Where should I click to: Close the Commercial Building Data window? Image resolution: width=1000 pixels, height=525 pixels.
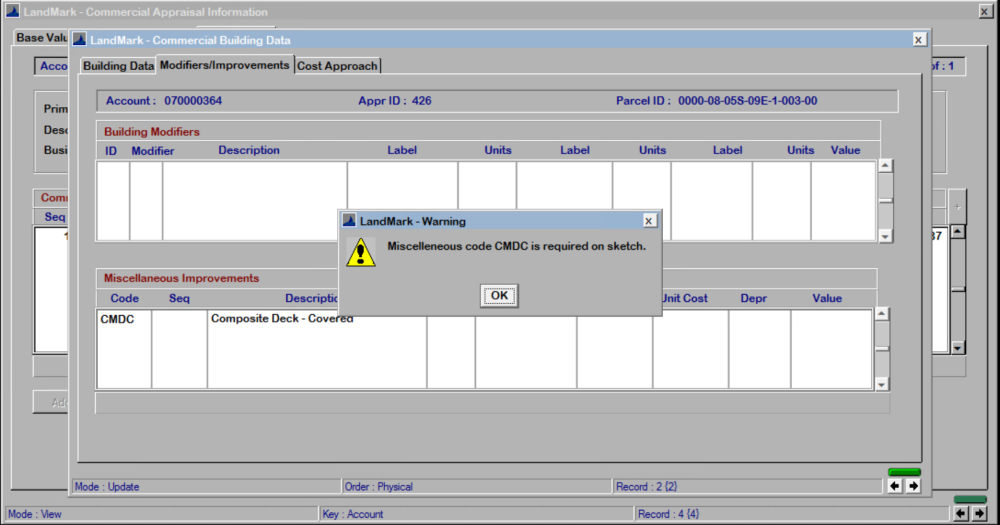918,40
